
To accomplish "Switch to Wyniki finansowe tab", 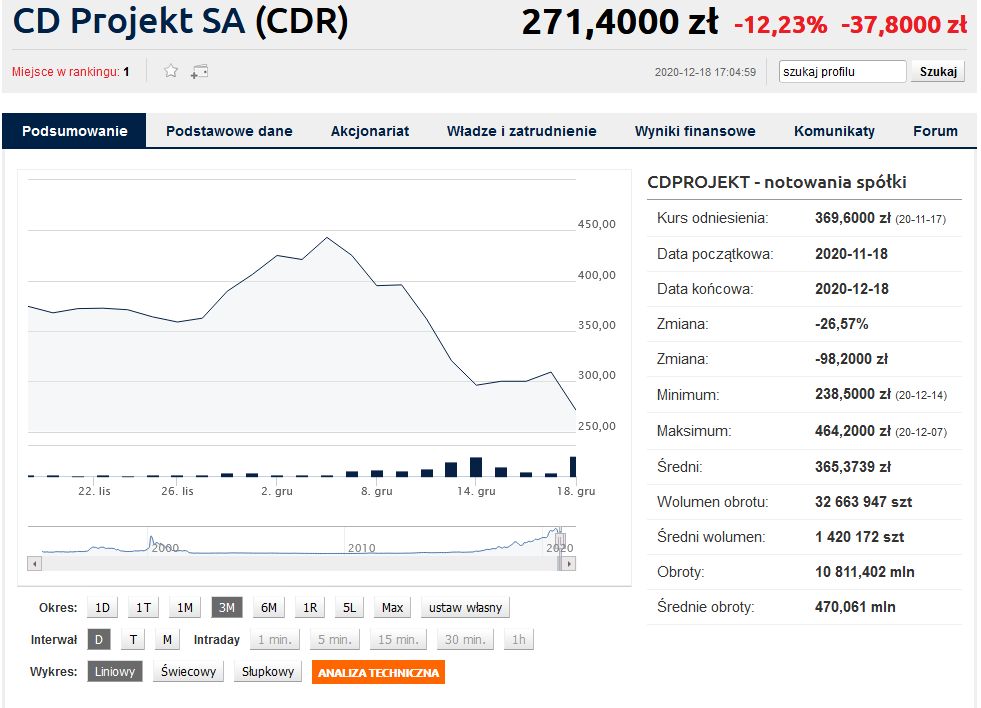I will [694, 131].
